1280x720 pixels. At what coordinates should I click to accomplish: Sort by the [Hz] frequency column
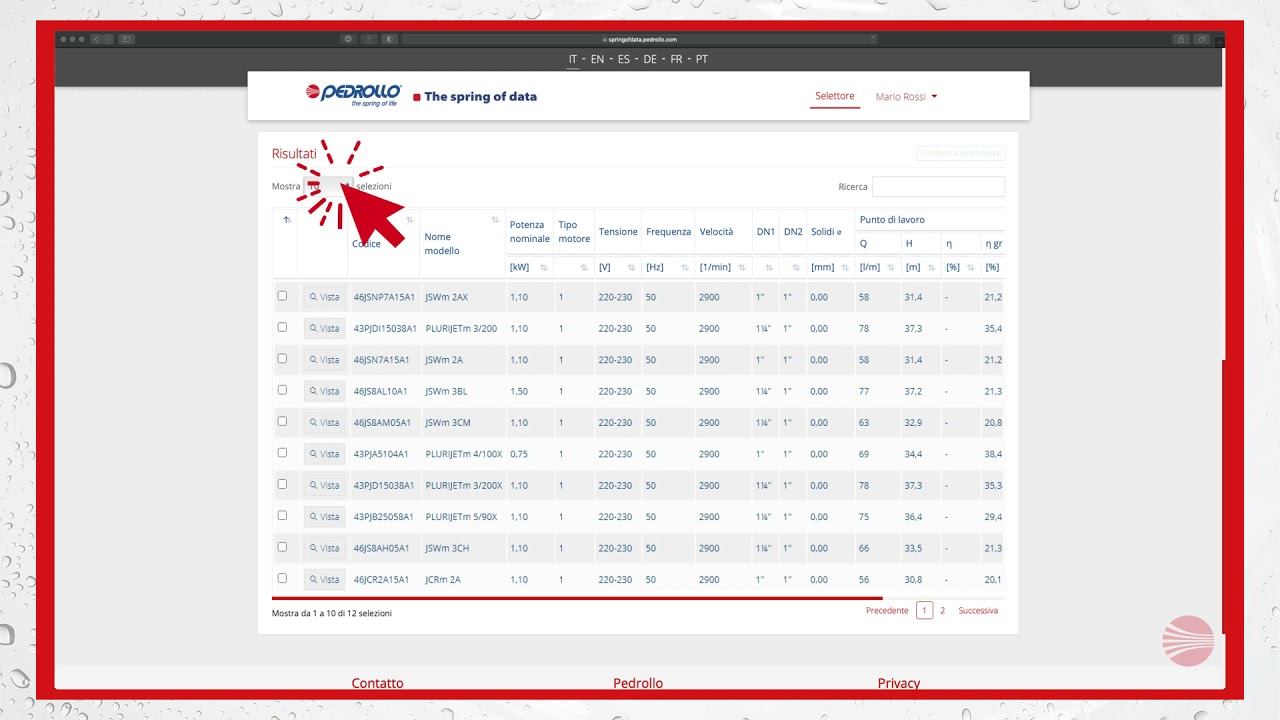(684, 268)
